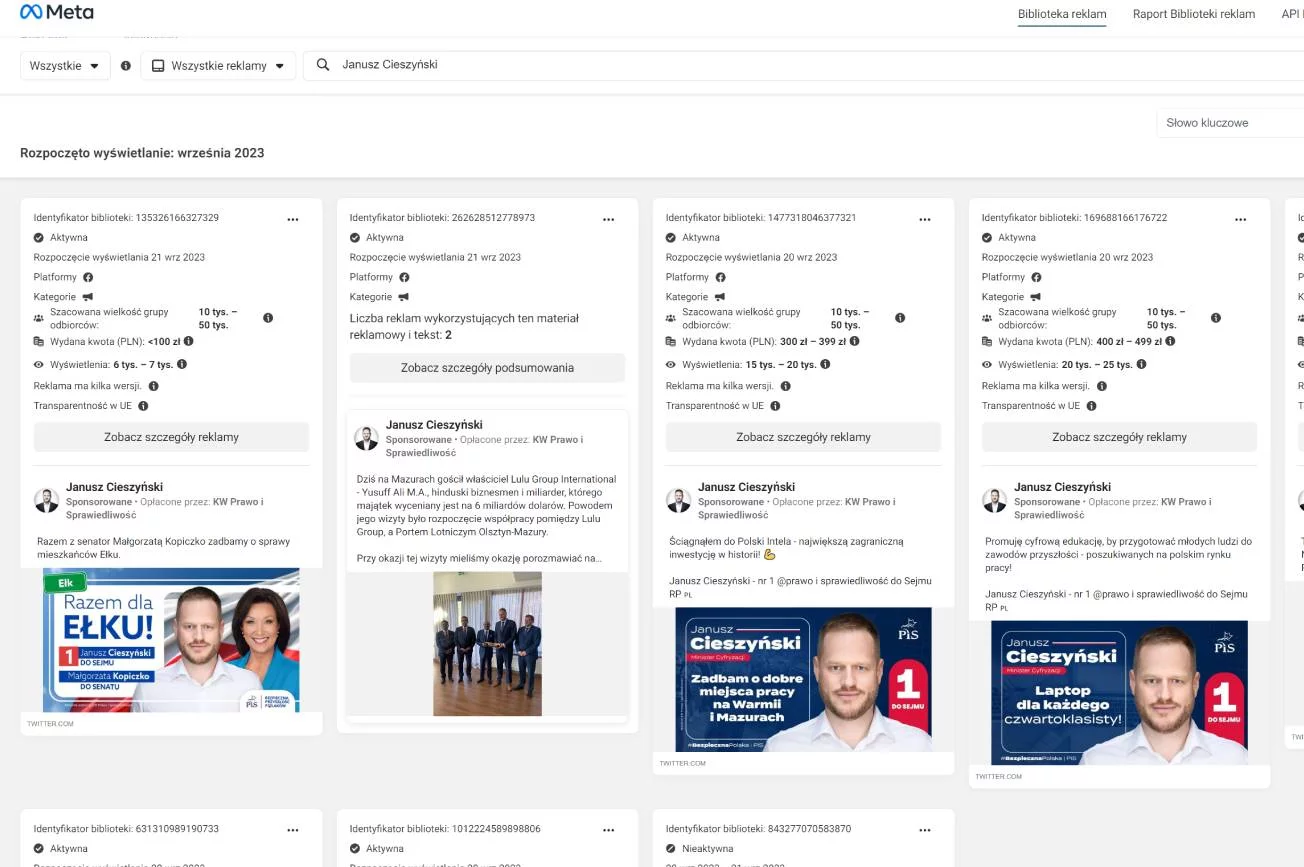
Task: Open three-dot menu for ad 843277070583870
Action: [x=925, y=829]
